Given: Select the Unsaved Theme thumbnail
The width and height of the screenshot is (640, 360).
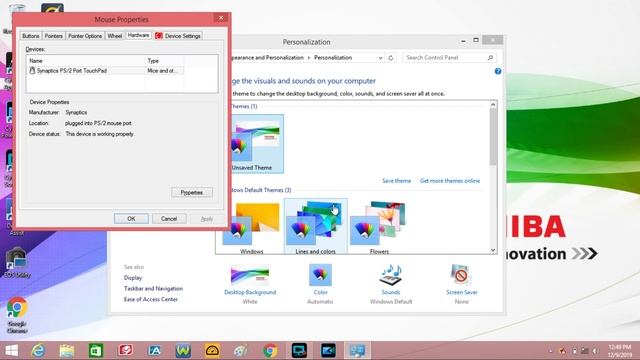Looking at the screenshot, I should [257, 144].
